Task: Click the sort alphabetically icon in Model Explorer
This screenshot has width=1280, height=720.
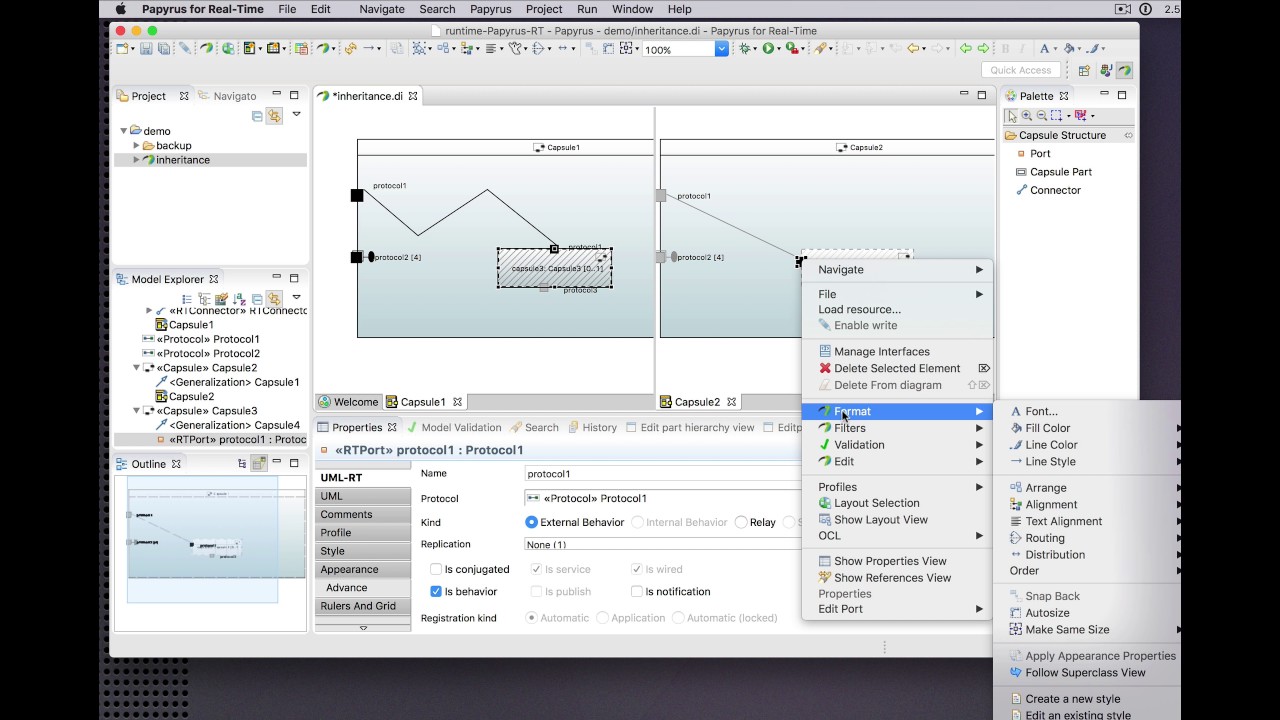Action: click(239, 299)
